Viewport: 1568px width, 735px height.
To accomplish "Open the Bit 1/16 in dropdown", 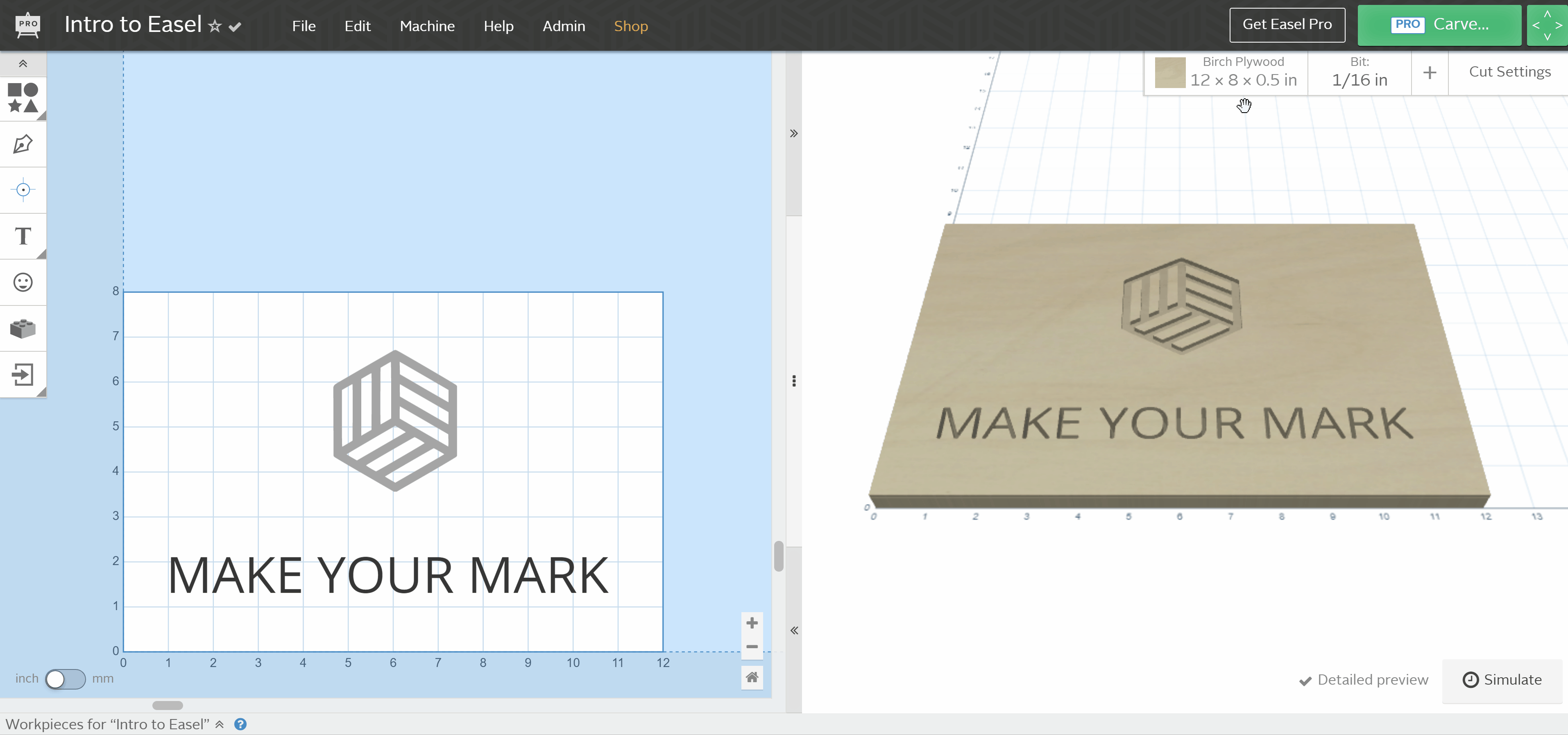I will point(1359,72).
